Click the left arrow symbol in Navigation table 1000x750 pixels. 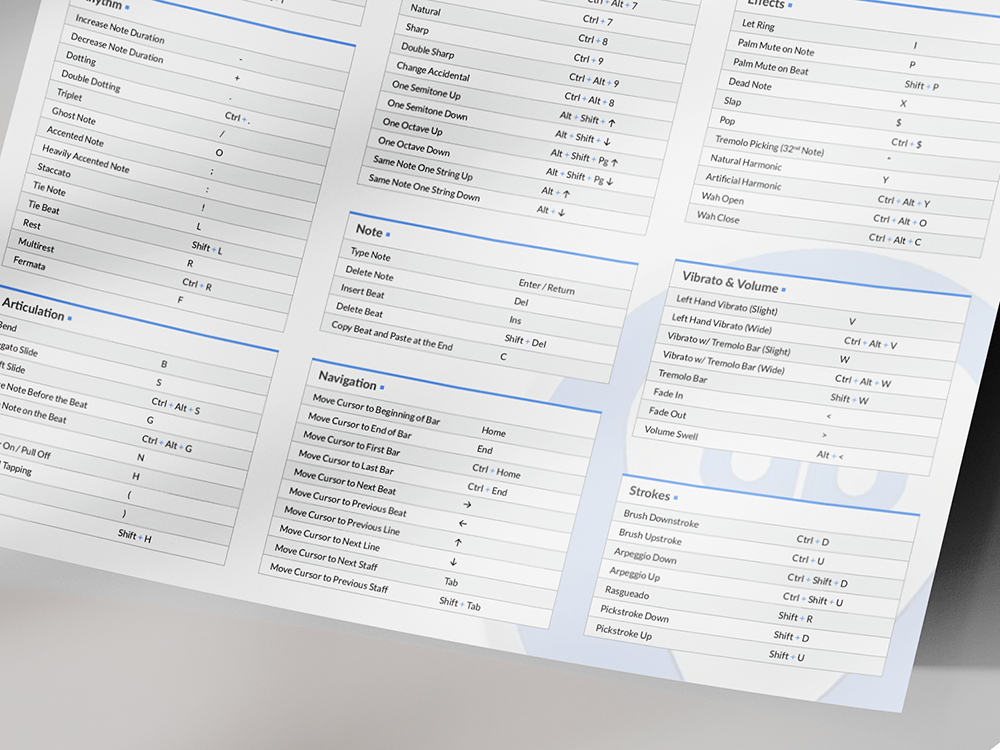[462, 523]
